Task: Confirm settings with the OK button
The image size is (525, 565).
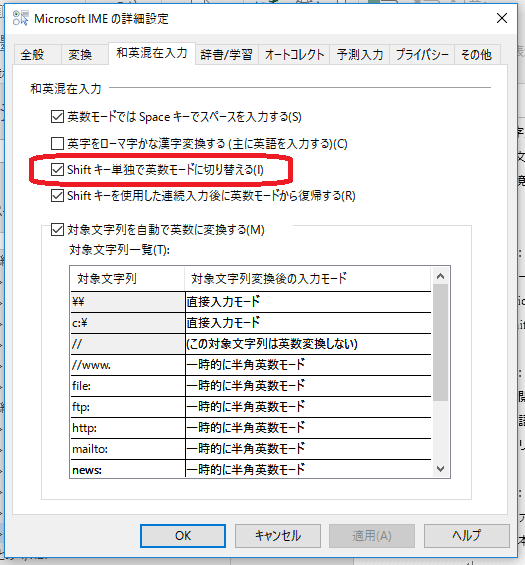Action: pos(183,536)
